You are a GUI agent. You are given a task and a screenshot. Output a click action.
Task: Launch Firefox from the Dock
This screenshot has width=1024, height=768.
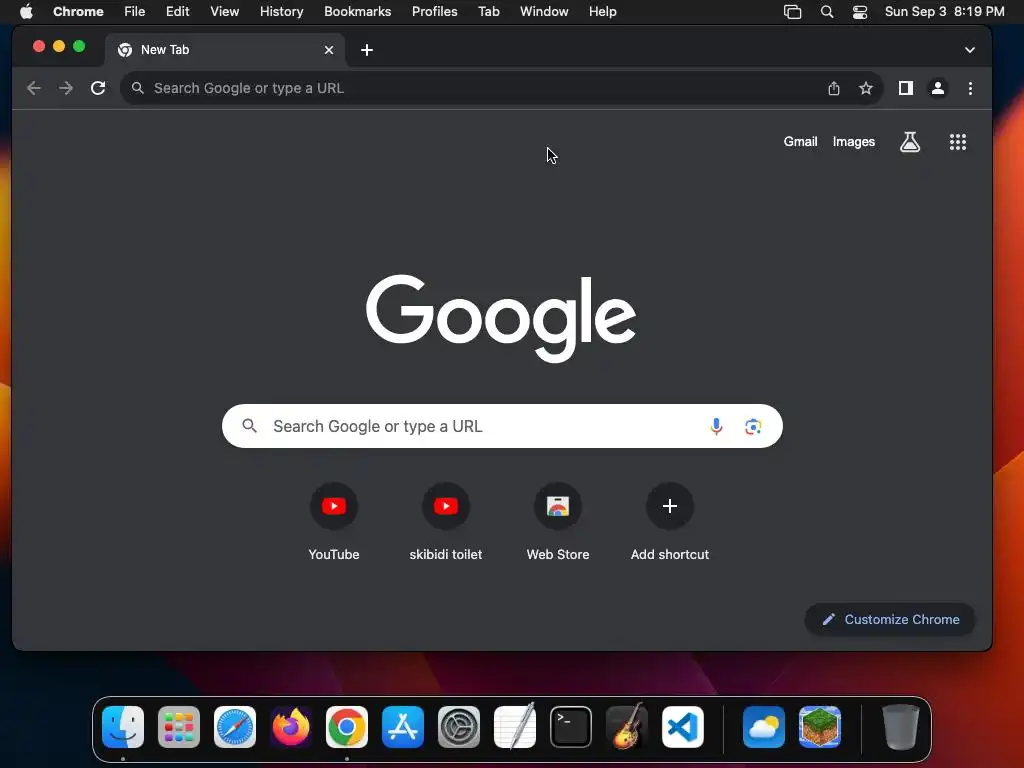pos(291,727)
